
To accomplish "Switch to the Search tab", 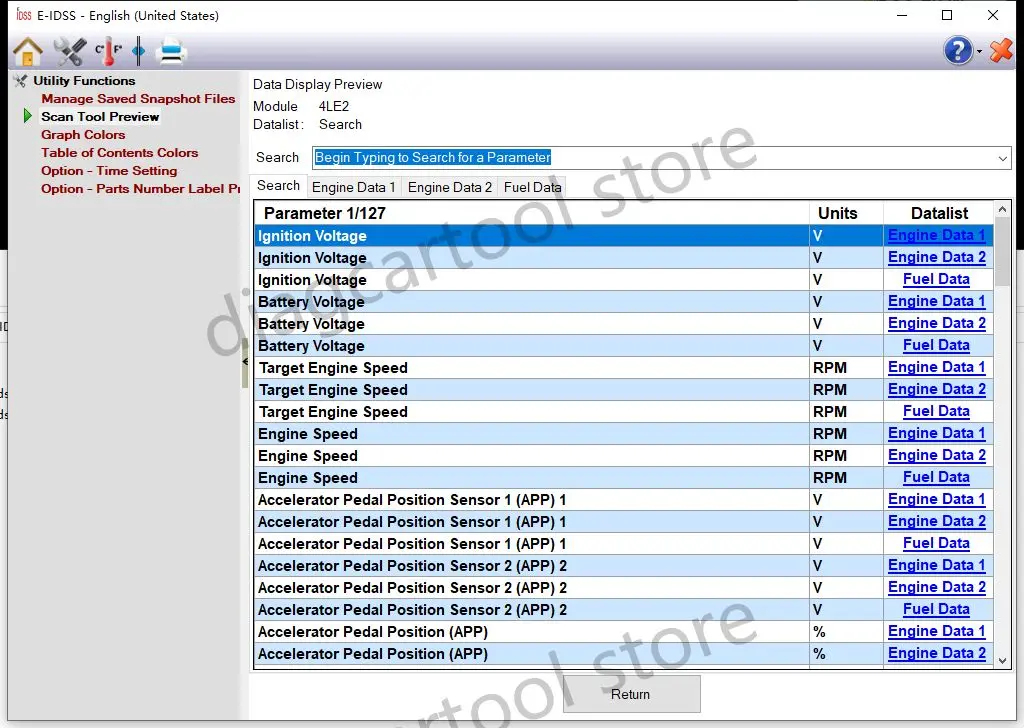I will pyautogui.click(x=278, y=185).
